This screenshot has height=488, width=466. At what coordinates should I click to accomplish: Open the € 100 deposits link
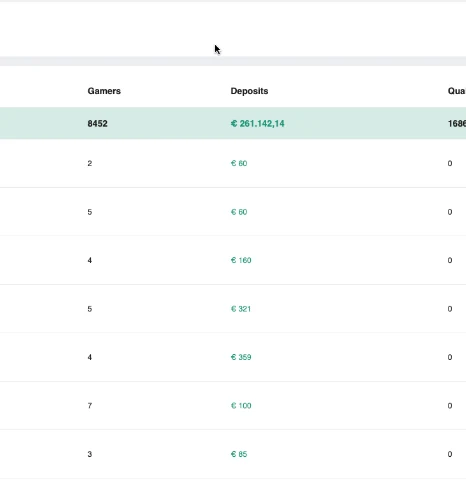(x=241, y=406)
